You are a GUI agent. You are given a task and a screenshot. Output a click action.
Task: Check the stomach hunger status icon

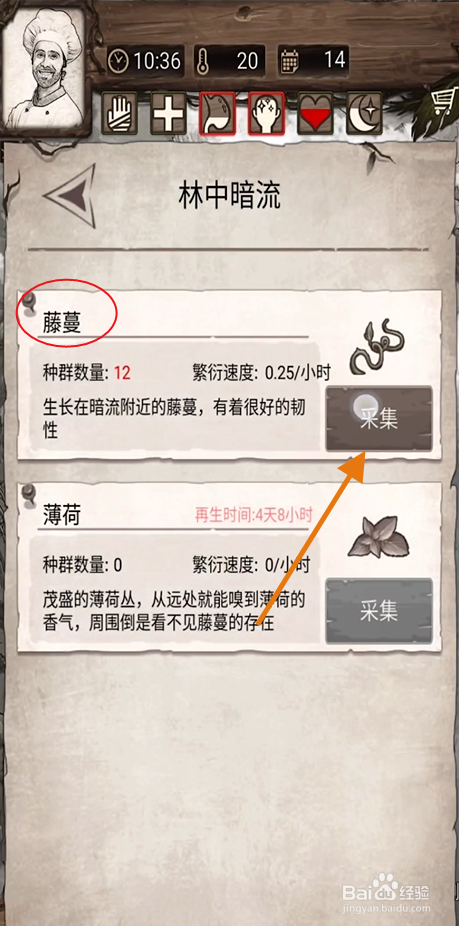pyautogui.click(x=218, y=113)
